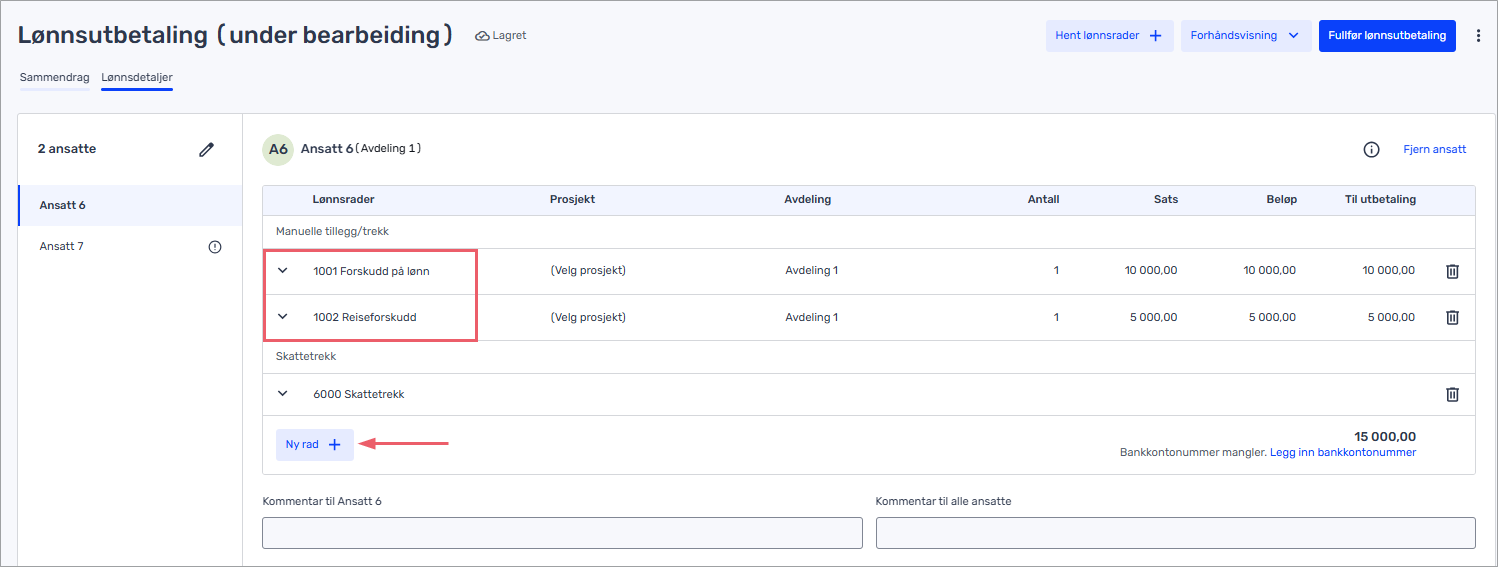Screen dimensions: 1498x567
Task: Click the Til utbetaling column header
Action: click(x=1380, y=199)
